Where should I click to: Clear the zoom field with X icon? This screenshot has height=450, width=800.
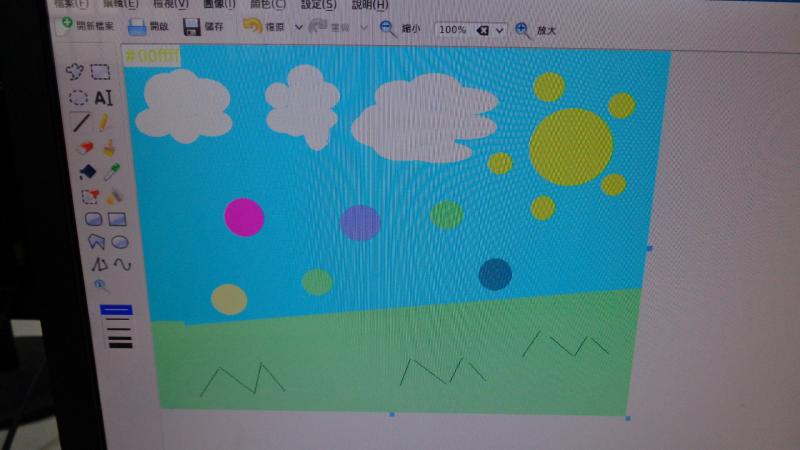tap(483, 31)
